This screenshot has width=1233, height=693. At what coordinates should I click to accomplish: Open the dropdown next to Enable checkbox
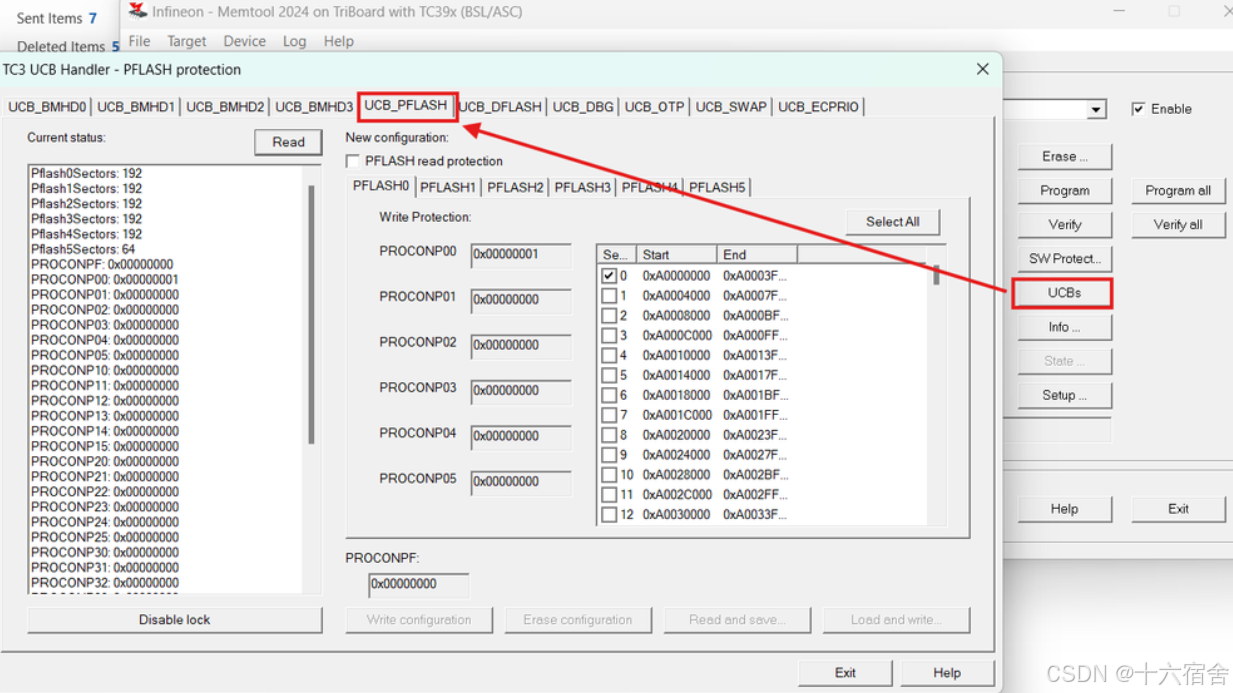pyautogui.click(x=1096, y=109)
